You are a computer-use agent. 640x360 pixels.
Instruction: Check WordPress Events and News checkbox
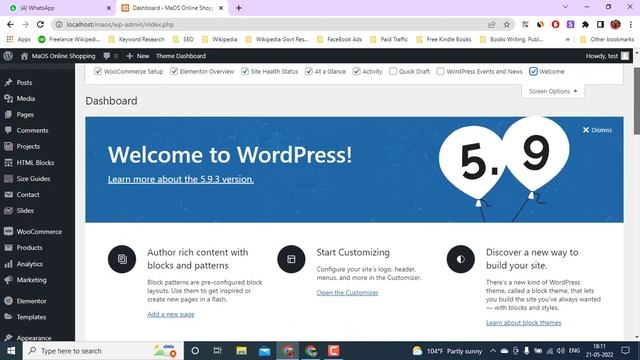pos(440,71)
